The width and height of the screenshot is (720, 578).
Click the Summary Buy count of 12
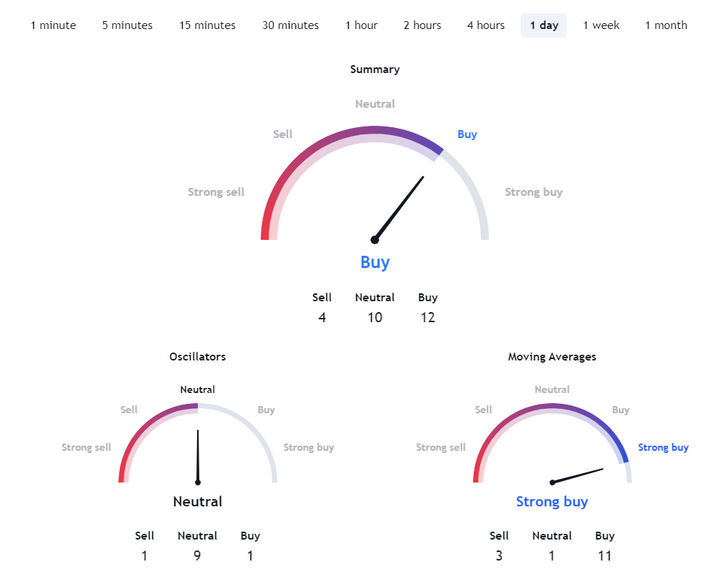coord(428,317)
